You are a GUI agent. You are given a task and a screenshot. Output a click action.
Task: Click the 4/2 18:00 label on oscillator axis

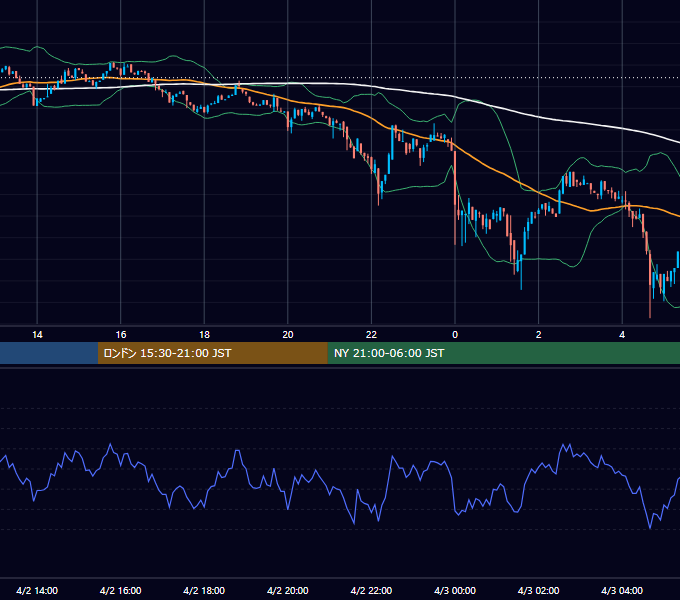pyautogui.click(x=204, y=590)
